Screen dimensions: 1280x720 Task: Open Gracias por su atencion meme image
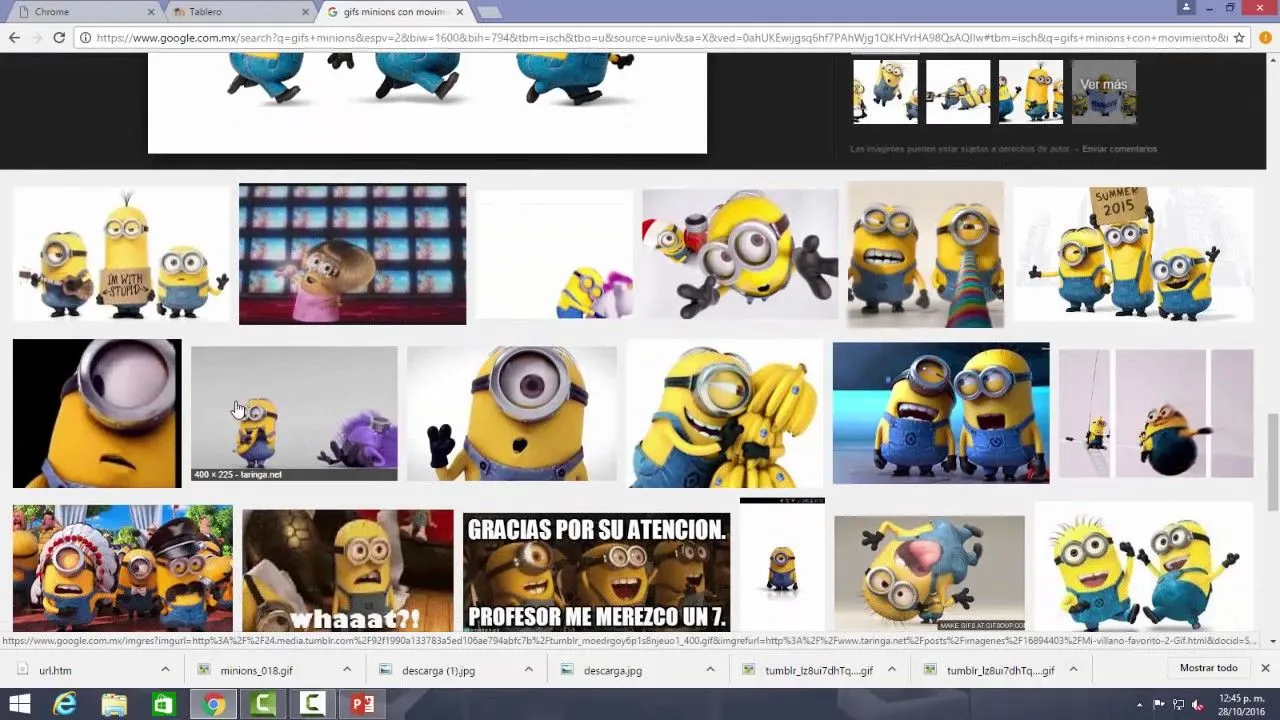pos(596,572)
